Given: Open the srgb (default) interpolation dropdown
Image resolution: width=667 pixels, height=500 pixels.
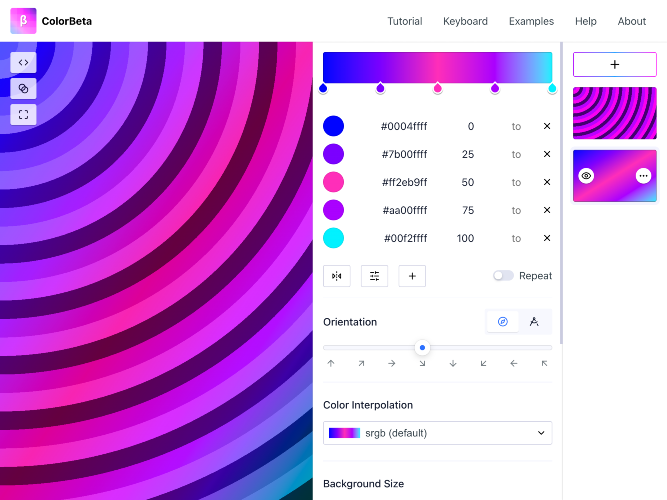Looking at the screenshot, I should pos(437,433).
